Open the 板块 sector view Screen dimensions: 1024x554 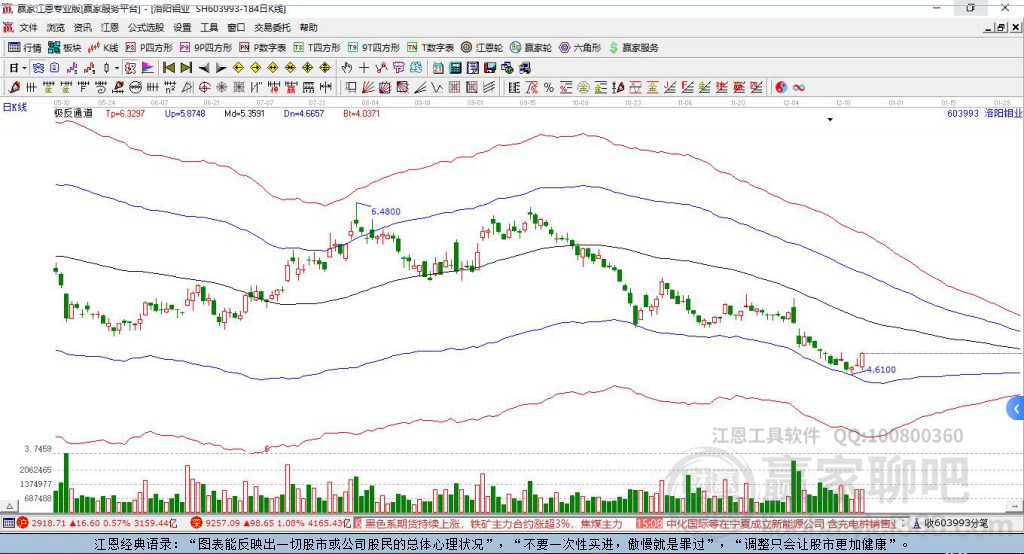click(x=65, y=48)
